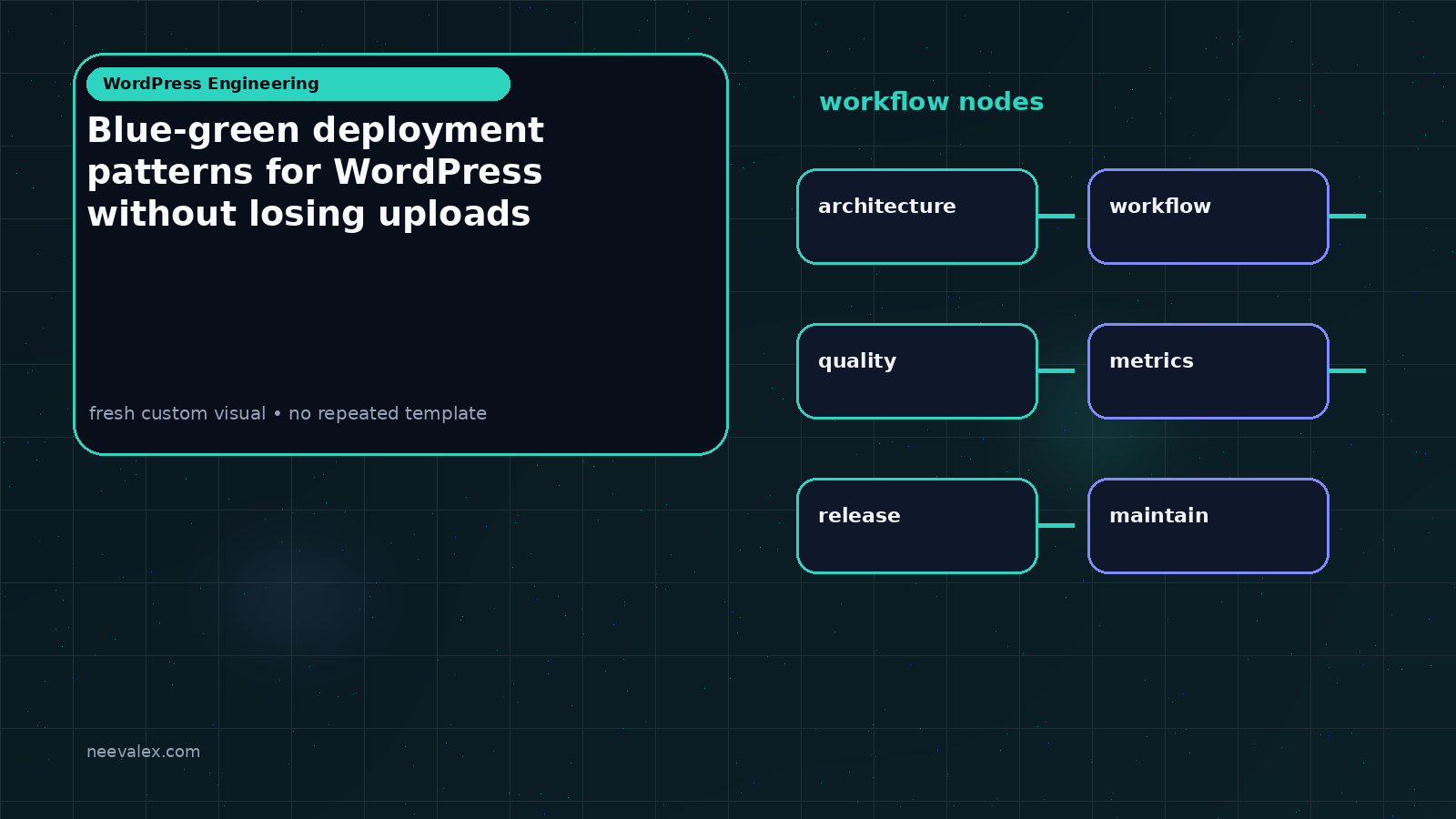Choose the release node

pyautogui.click(x=917, y=526)
